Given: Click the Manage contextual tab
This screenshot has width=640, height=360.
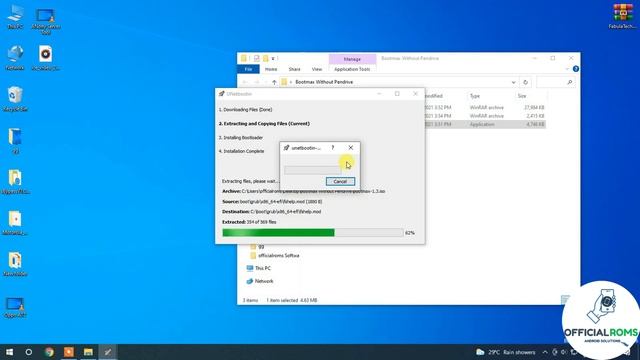Looking at the screenshot, I should [x=352, y=59].
